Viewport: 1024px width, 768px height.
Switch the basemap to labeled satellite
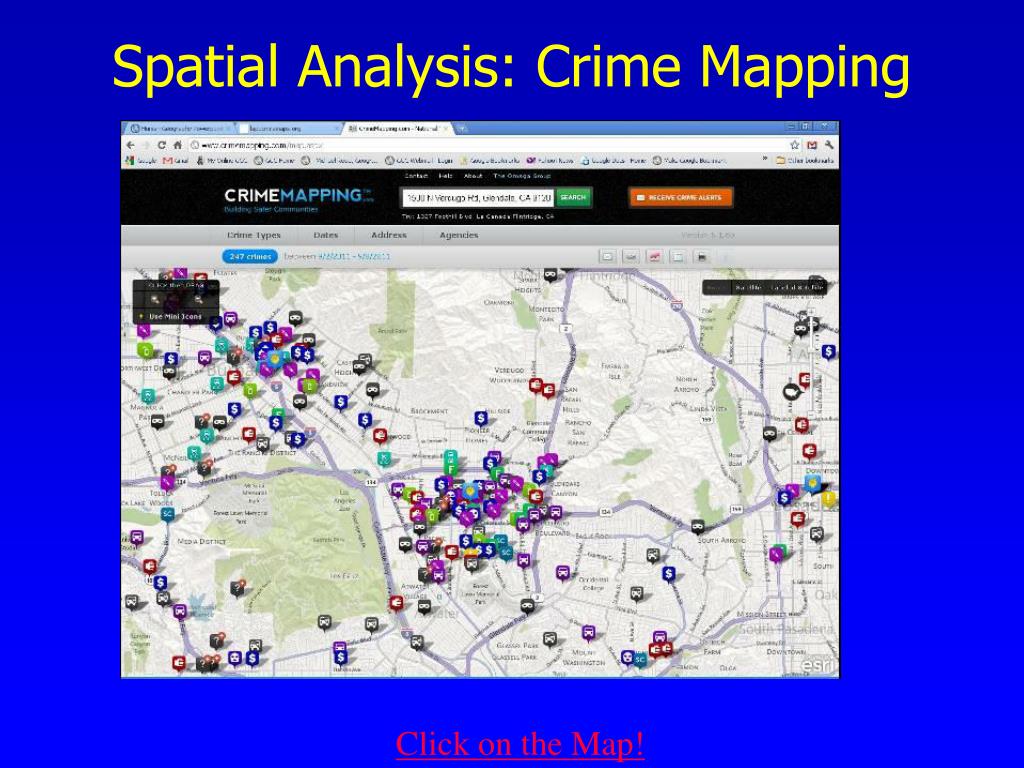pyautogui.click(x=796, y=287)
